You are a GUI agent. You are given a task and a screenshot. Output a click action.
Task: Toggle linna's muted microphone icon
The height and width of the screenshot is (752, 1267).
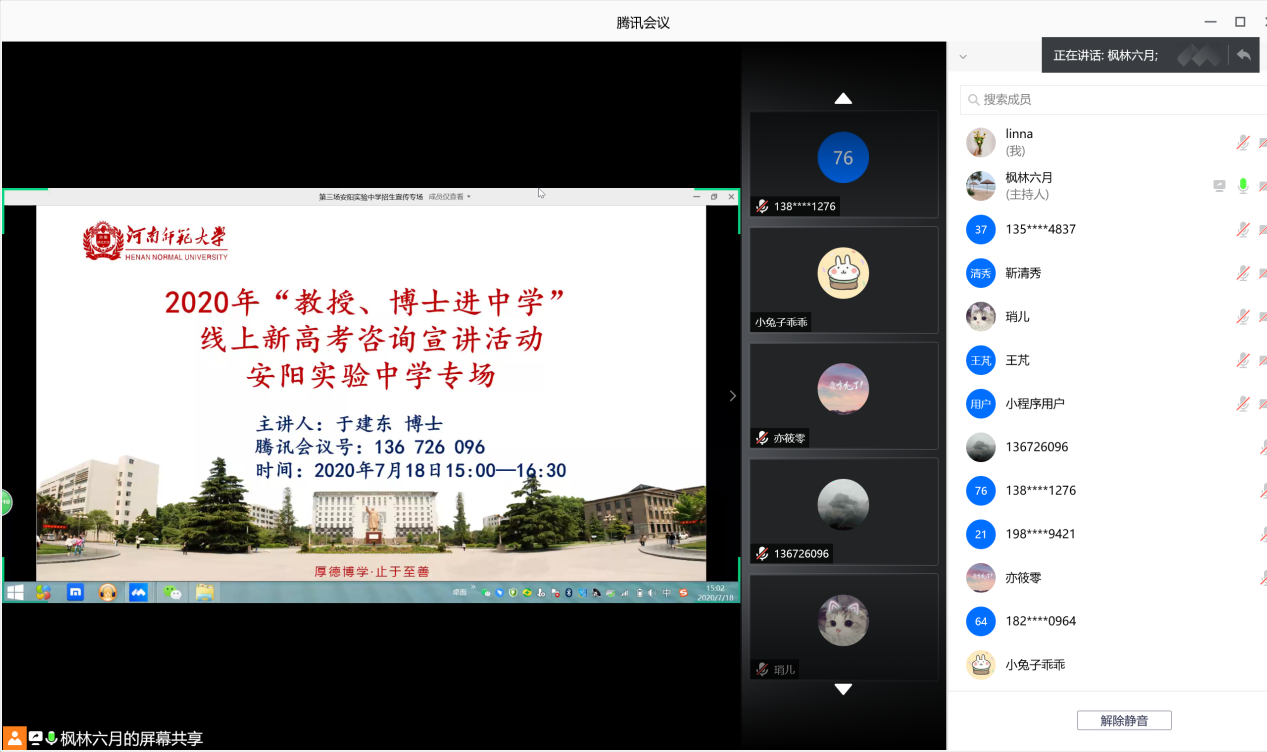coord(1242,142)
